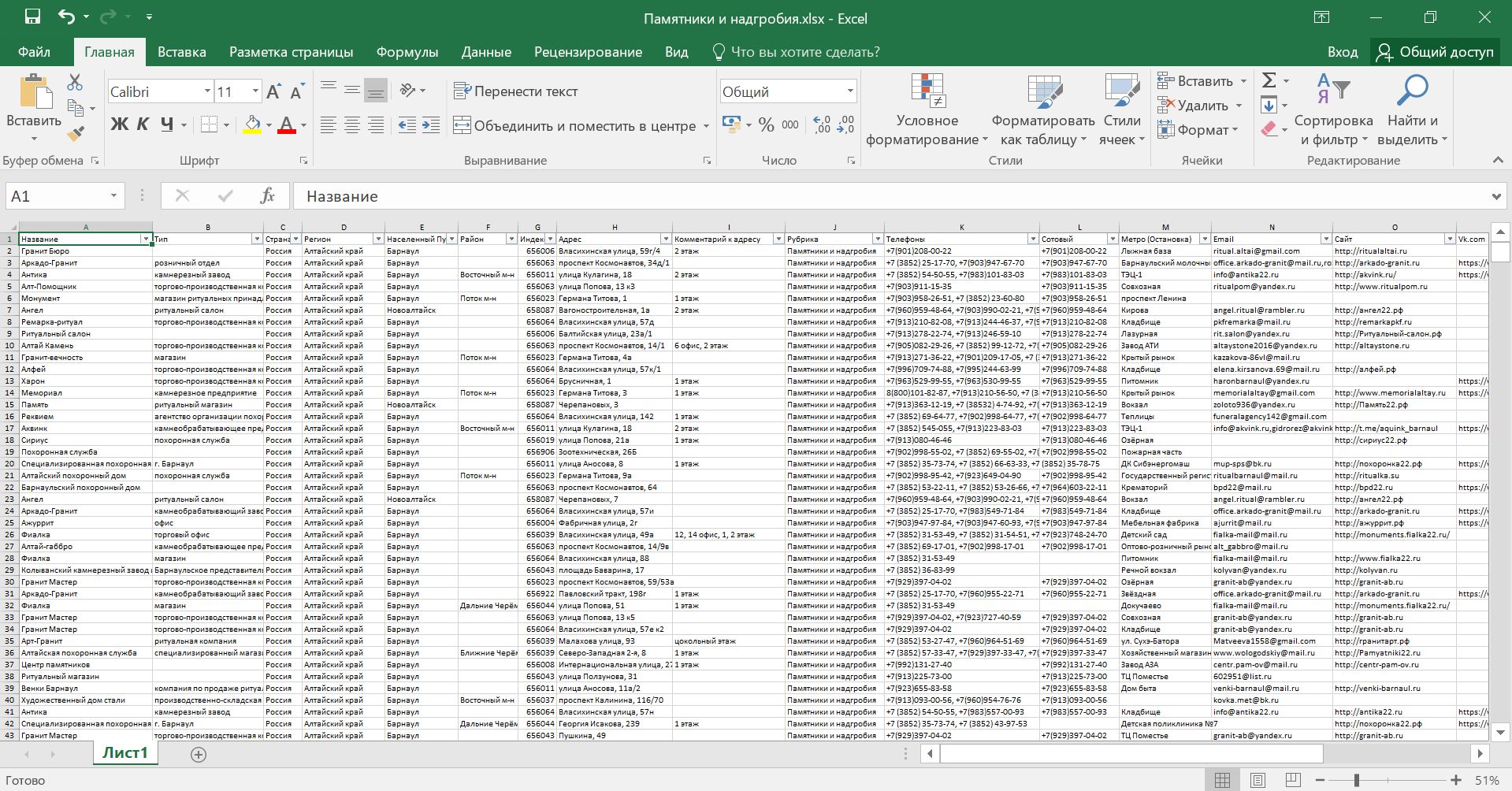Open the Данные ribbon tab

(485, 52)
